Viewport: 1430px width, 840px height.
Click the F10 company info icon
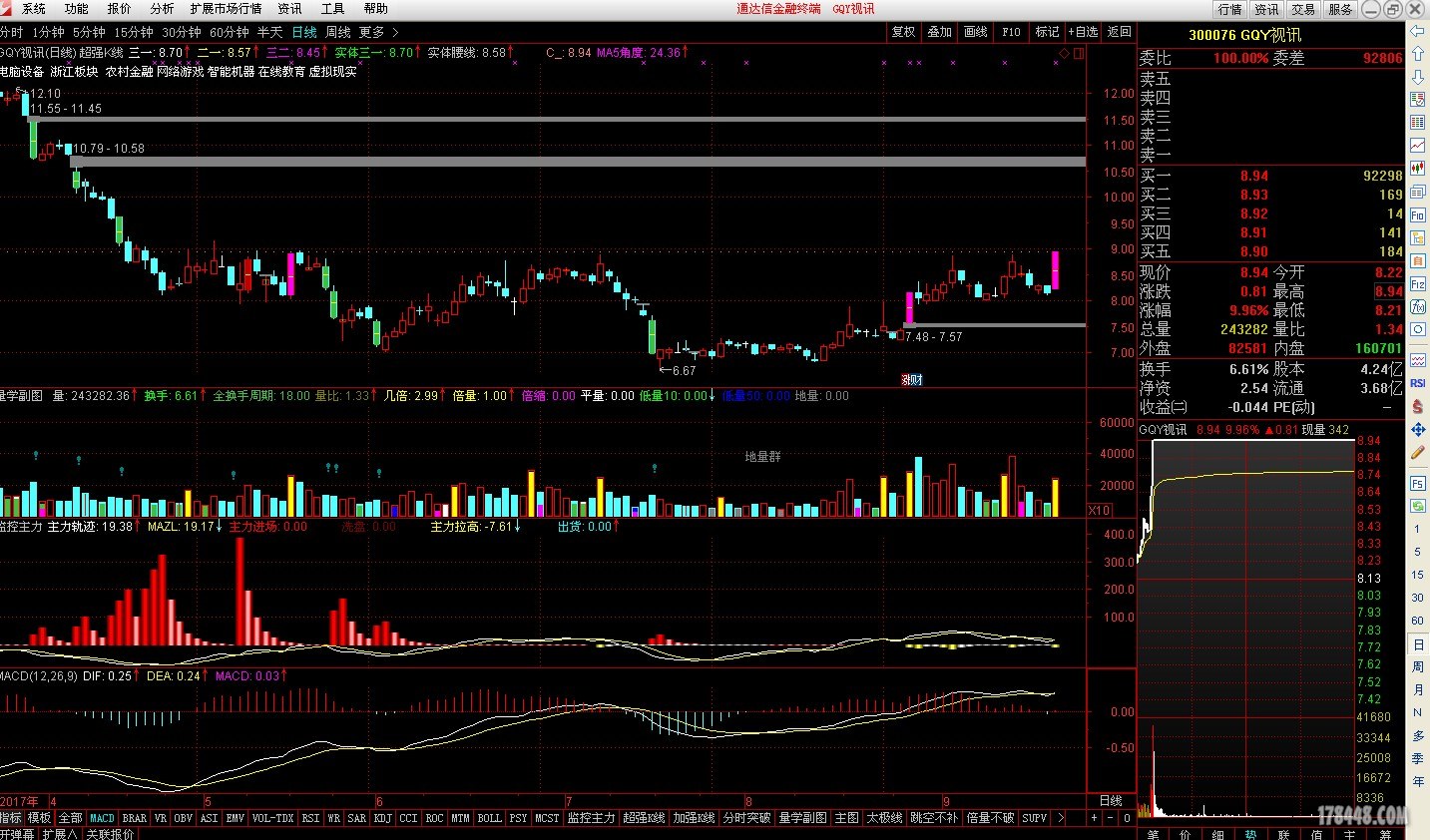(1417, 214)
